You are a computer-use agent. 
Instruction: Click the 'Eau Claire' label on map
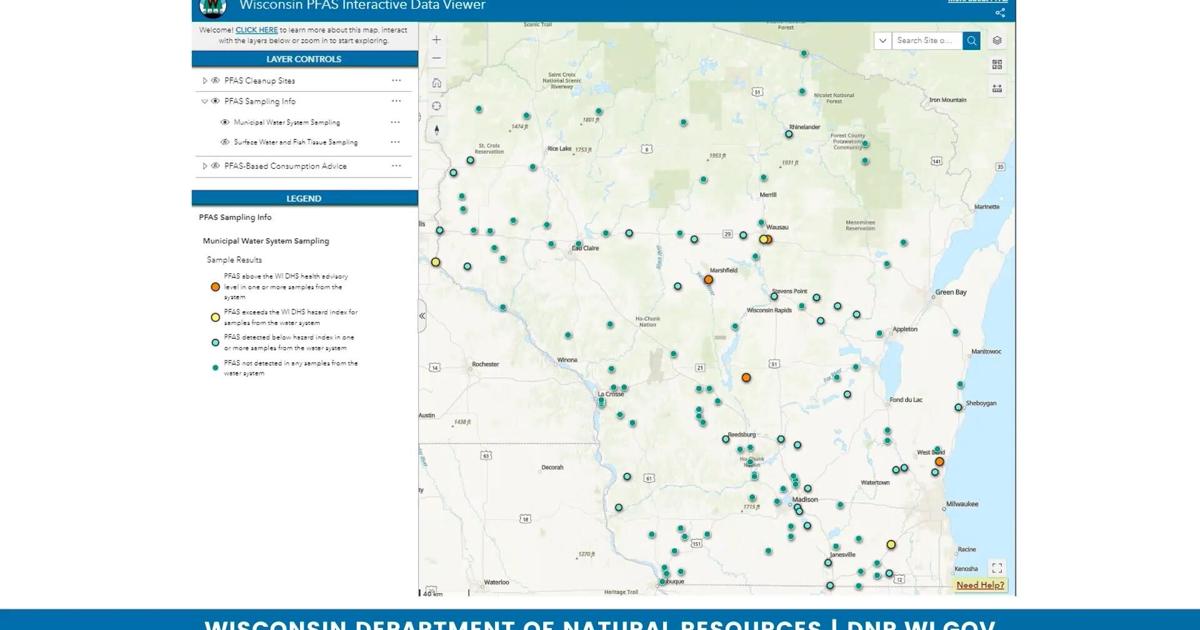[585, 247]
